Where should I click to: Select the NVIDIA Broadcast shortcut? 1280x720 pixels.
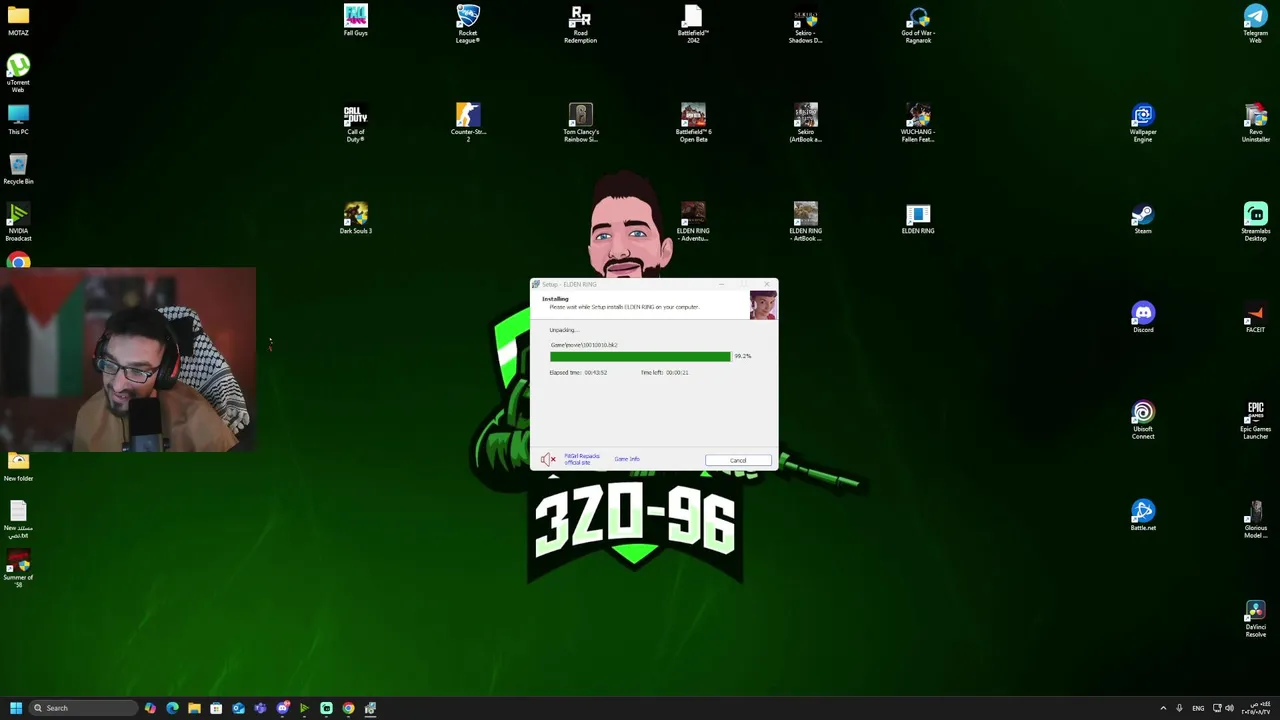click(x=18, y=222)
